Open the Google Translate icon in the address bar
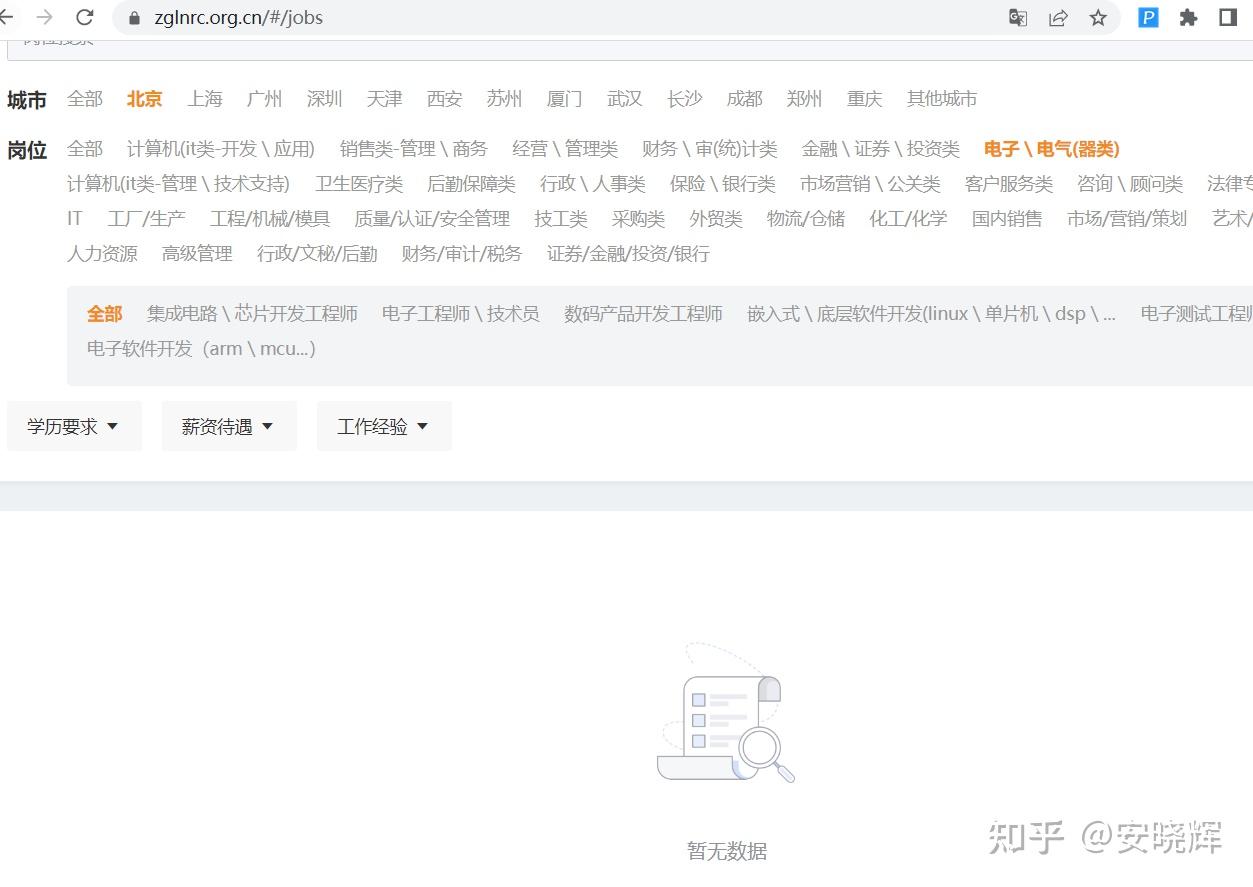Screen dimensions: 1253x887 [1017, 17]
